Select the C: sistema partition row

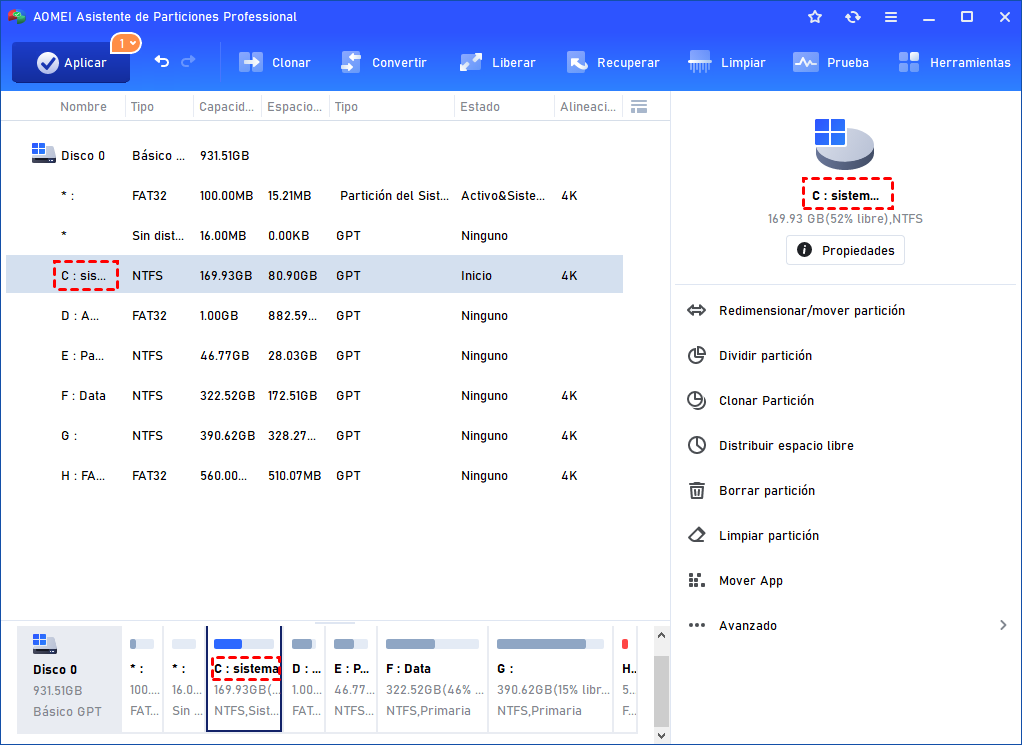point(314,274)
